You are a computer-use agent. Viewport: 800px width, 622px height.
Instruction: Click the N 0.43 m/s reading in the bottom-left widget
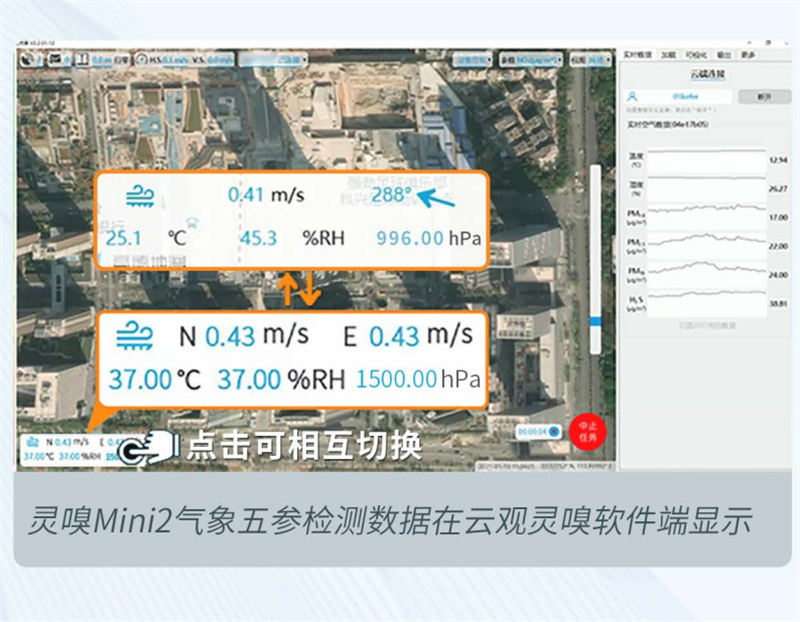tap(67, 442)
